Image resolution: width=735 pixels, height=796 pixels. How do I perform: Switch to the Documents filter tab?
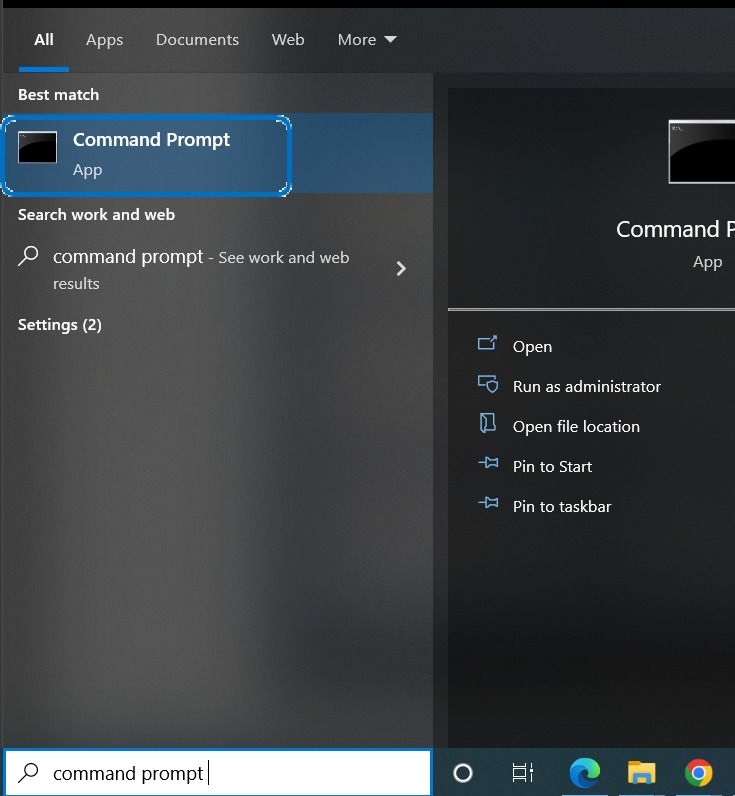click(x=197, y=40)
